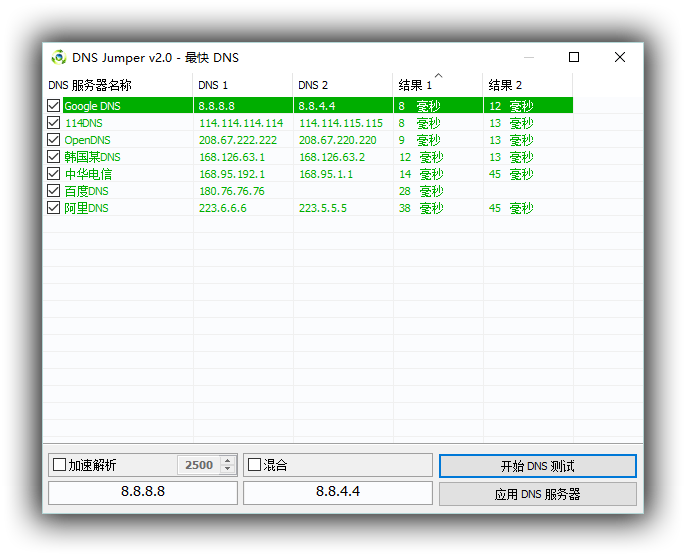This screenshot has width=686, height=556.
Task: Select the 中华电信 row name
Action: coord(88,174)
